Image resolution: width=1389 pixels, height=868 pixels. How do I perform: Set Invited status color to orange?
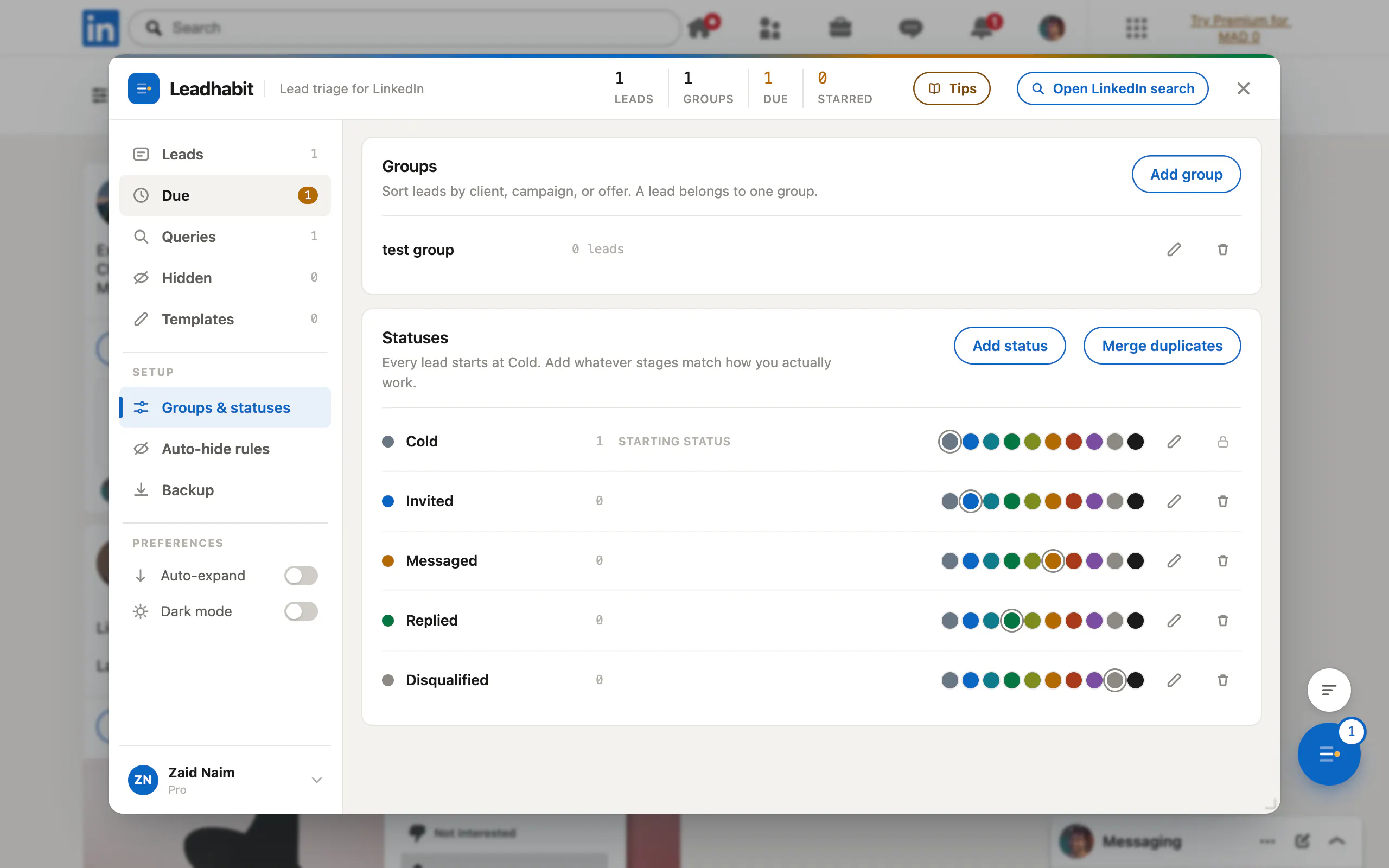point(1053,501)
